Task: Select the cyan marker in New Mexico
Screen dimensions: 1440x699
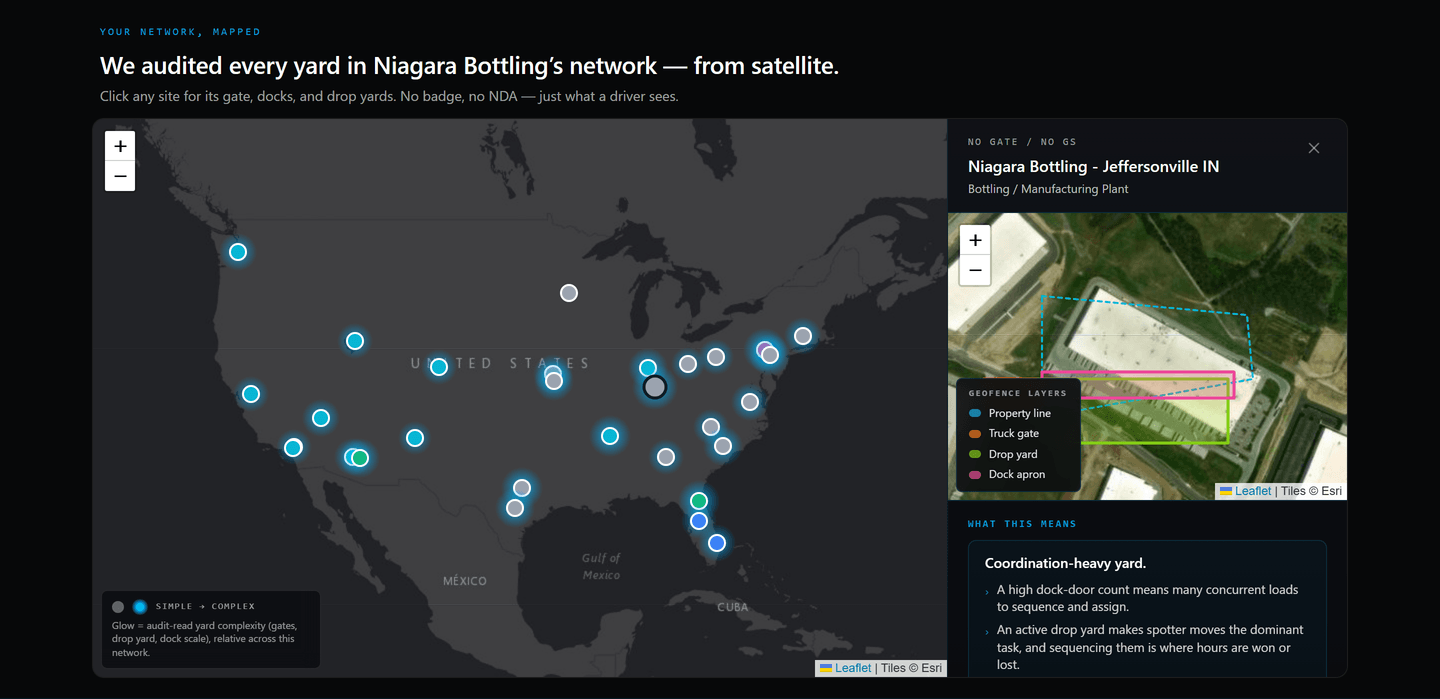Action: [415, 438]
